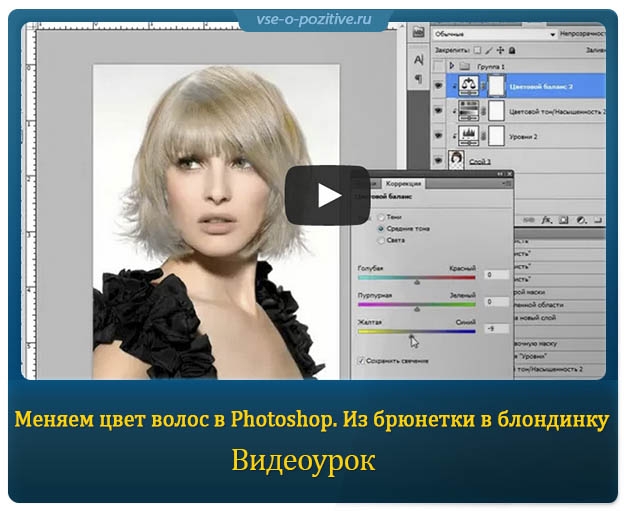Add a layer style via fx icon
This screenshot has height=511, width=625.
[546, 220]
